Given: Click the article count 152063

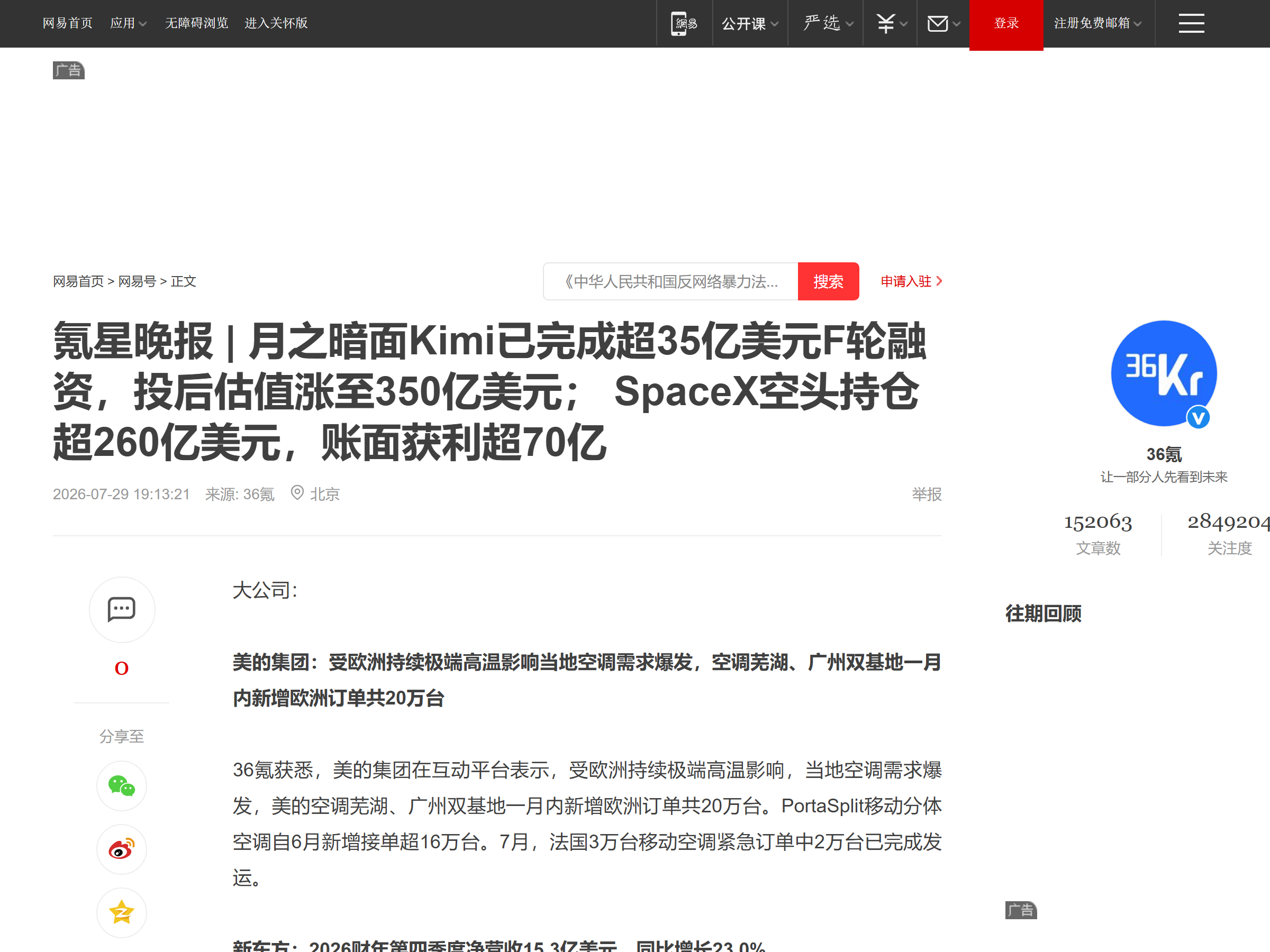Looking at the screenshot, I should [x=1098, y=521].
